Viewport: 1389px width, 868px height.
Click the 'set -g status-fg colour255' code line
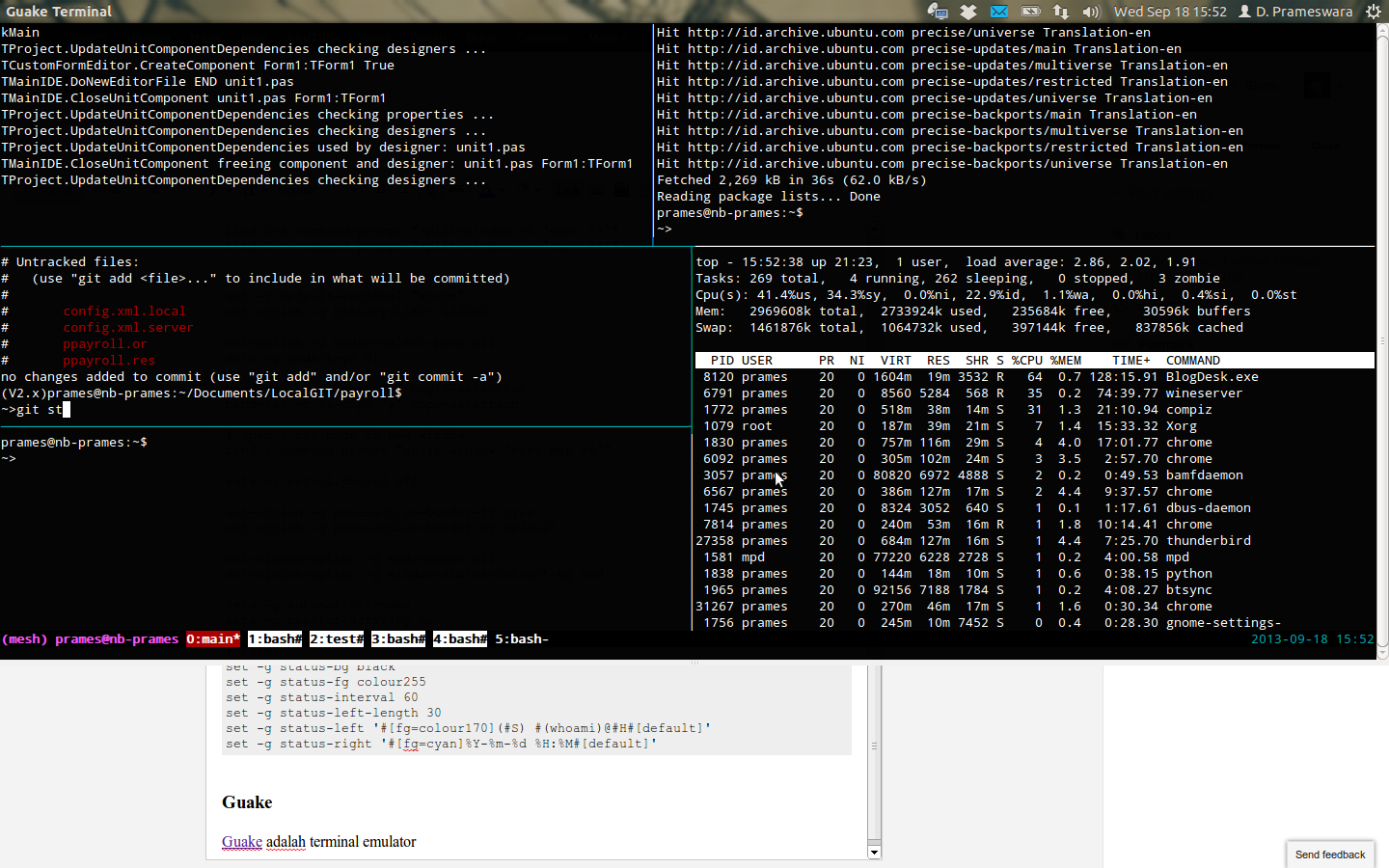point(326,682)
